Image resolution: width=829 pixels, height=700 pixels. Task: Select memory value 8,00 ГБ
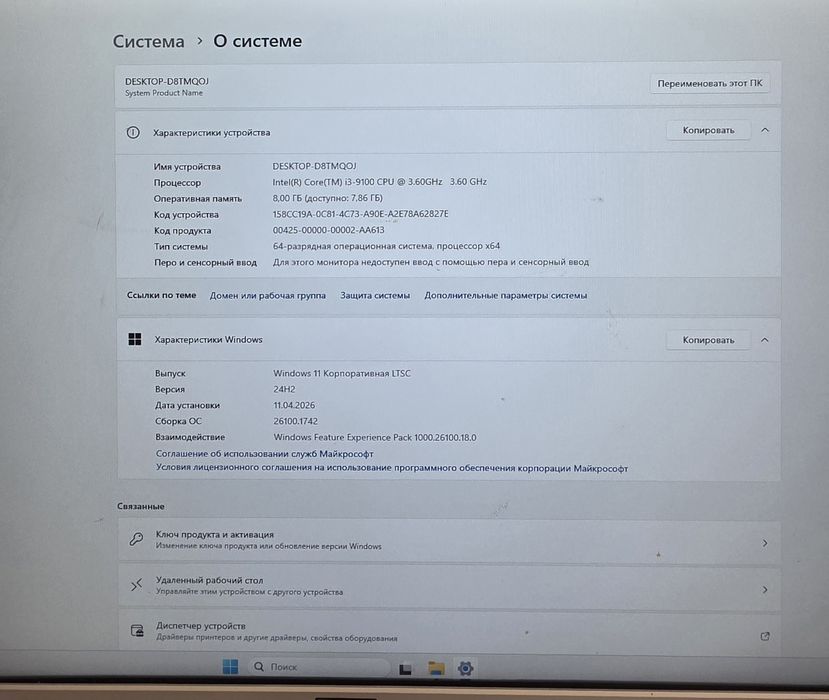tap(328, 198)
